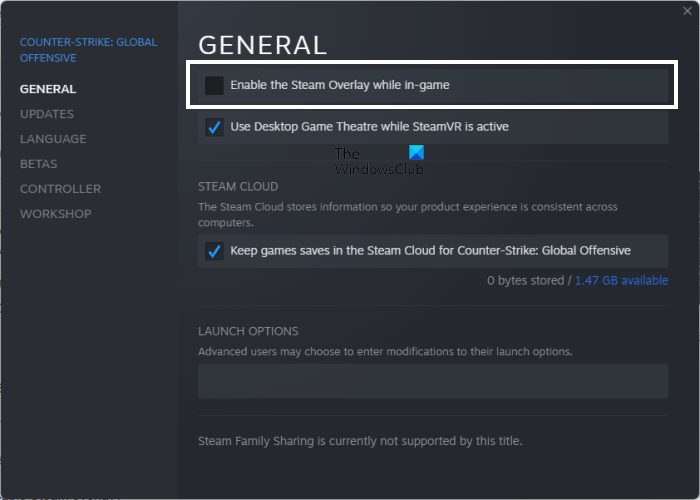
Task: Show the Workshop tab
Action: 55,214
